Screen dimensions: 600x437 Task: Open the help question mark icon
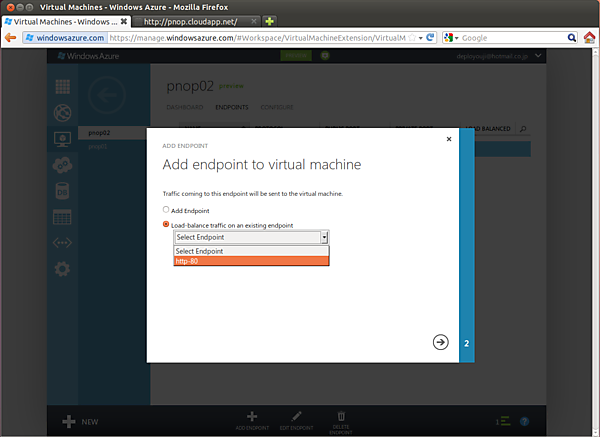pos(525,421)
